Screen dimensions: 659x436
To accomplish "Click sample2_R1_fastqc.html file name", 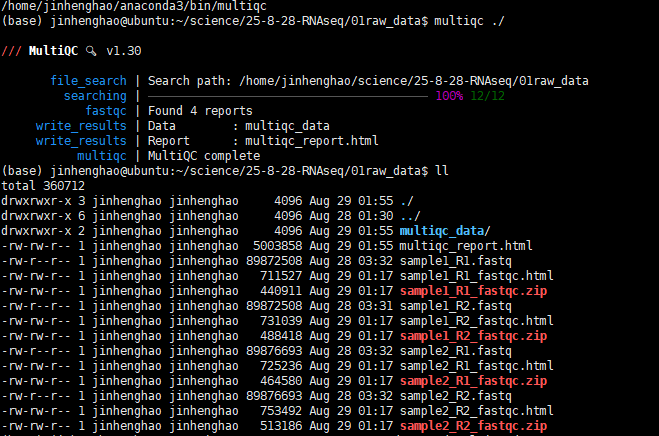I will point(476,366).
